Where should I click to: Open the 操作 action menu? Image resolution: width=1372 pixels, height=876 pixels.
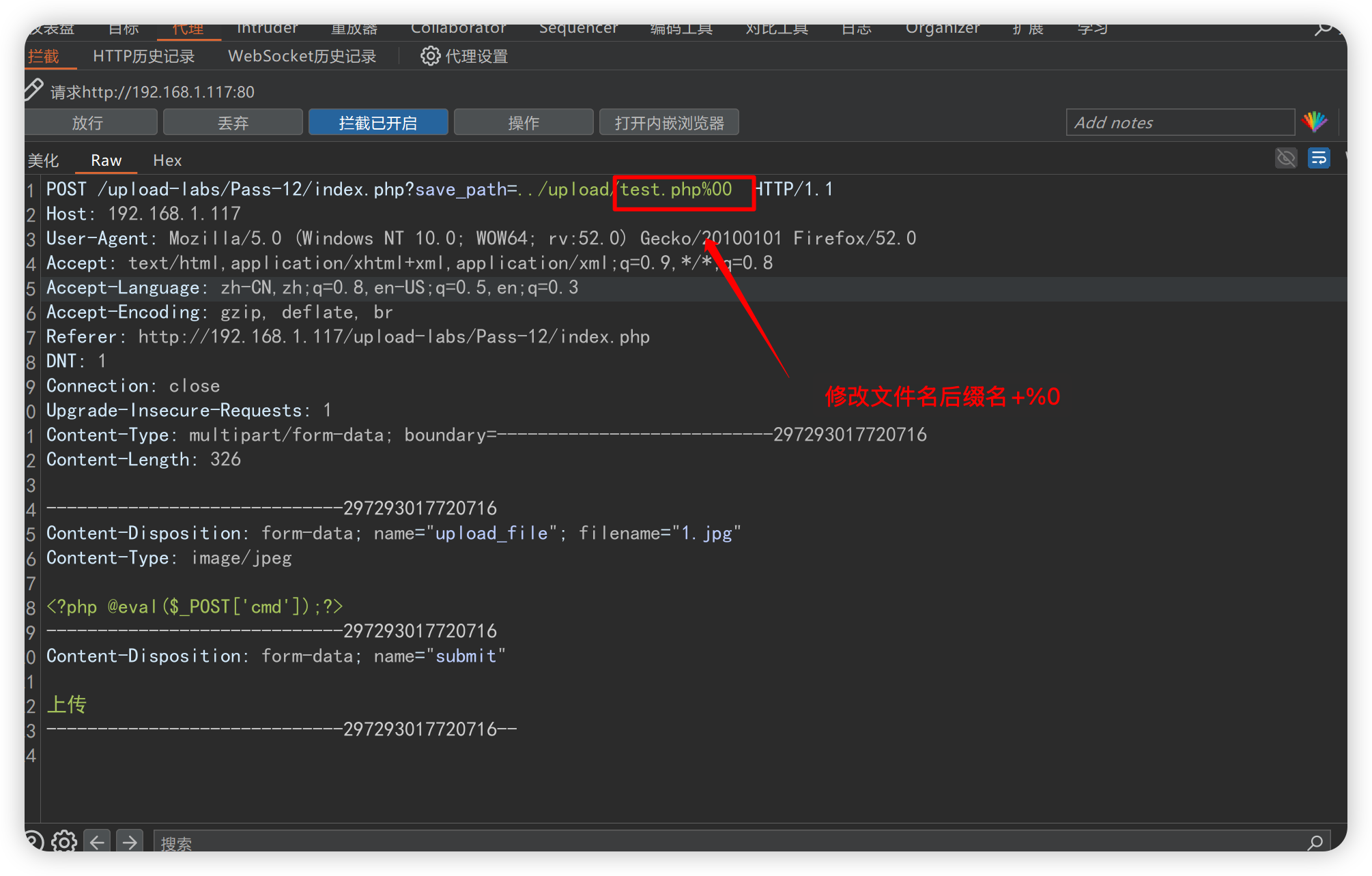point(524,123)
